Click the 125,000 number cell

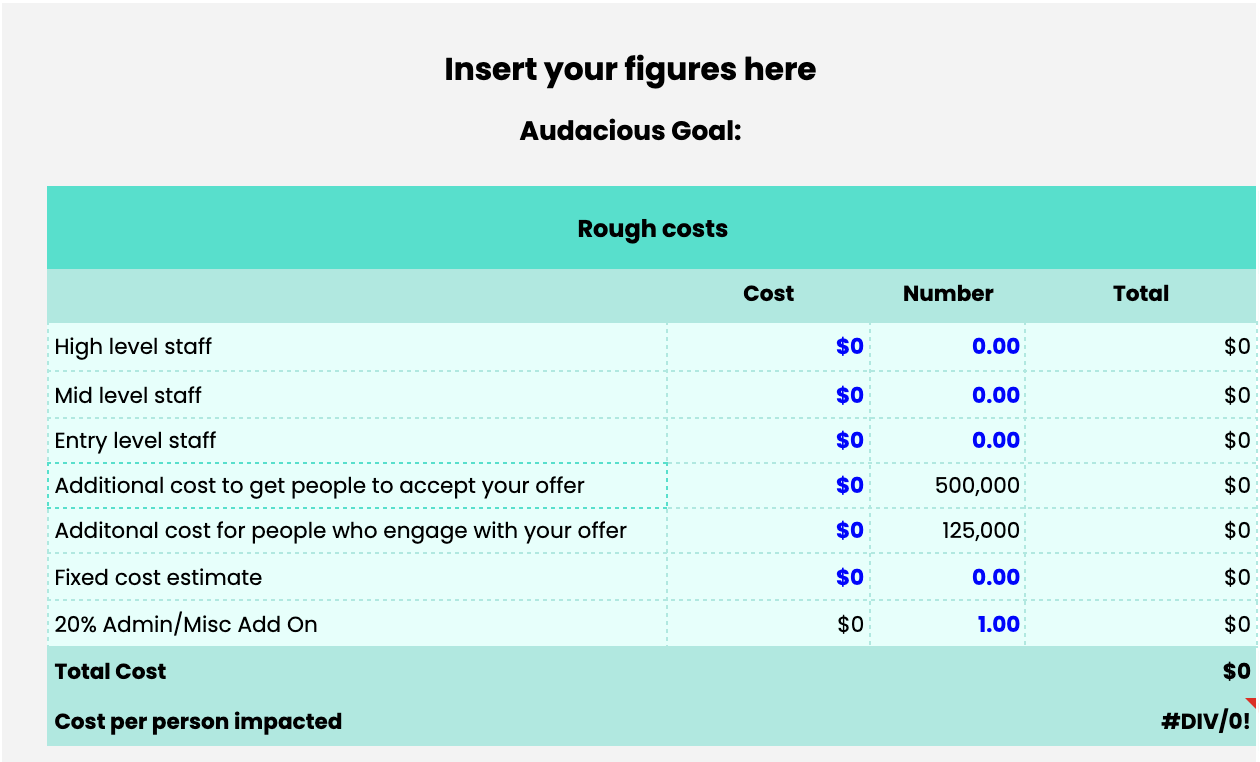[948, 531]
